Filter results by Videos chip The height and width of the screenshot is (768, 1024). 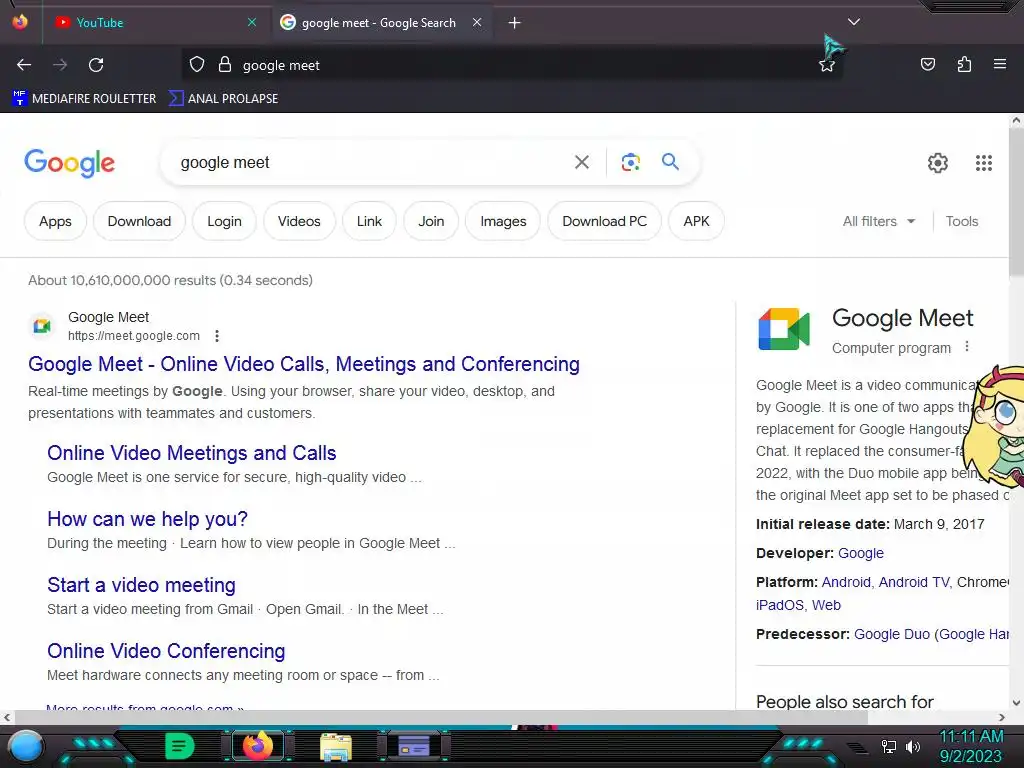(x=299, y=221)
